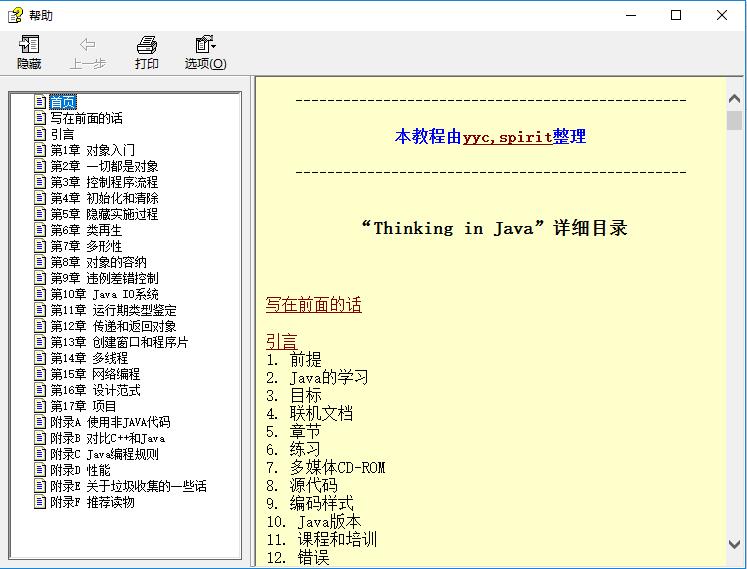Click page icon beside 第1章 对象入门

coord(40,150)
